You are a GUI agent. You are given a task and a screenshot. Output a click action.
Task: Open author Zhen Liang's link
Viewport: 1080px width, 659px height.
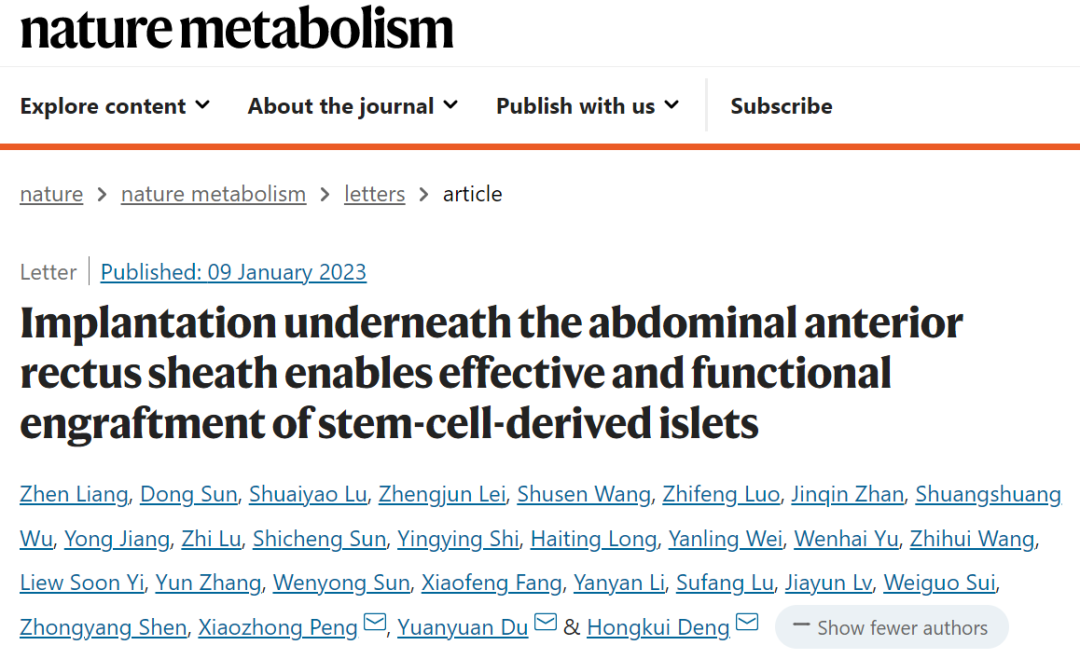point(74,494)
